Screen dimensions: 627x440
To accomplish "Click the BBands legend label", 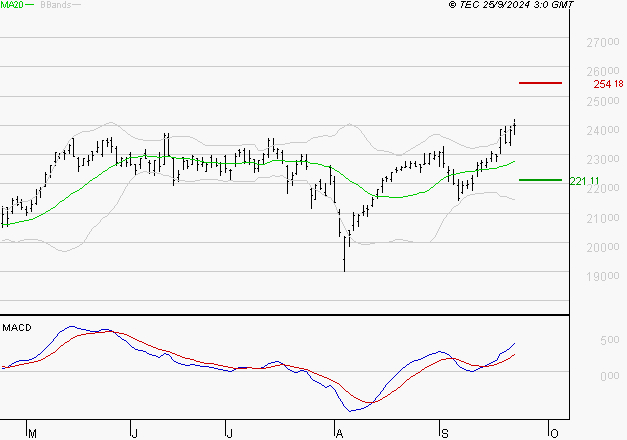I will click(56, 5).
